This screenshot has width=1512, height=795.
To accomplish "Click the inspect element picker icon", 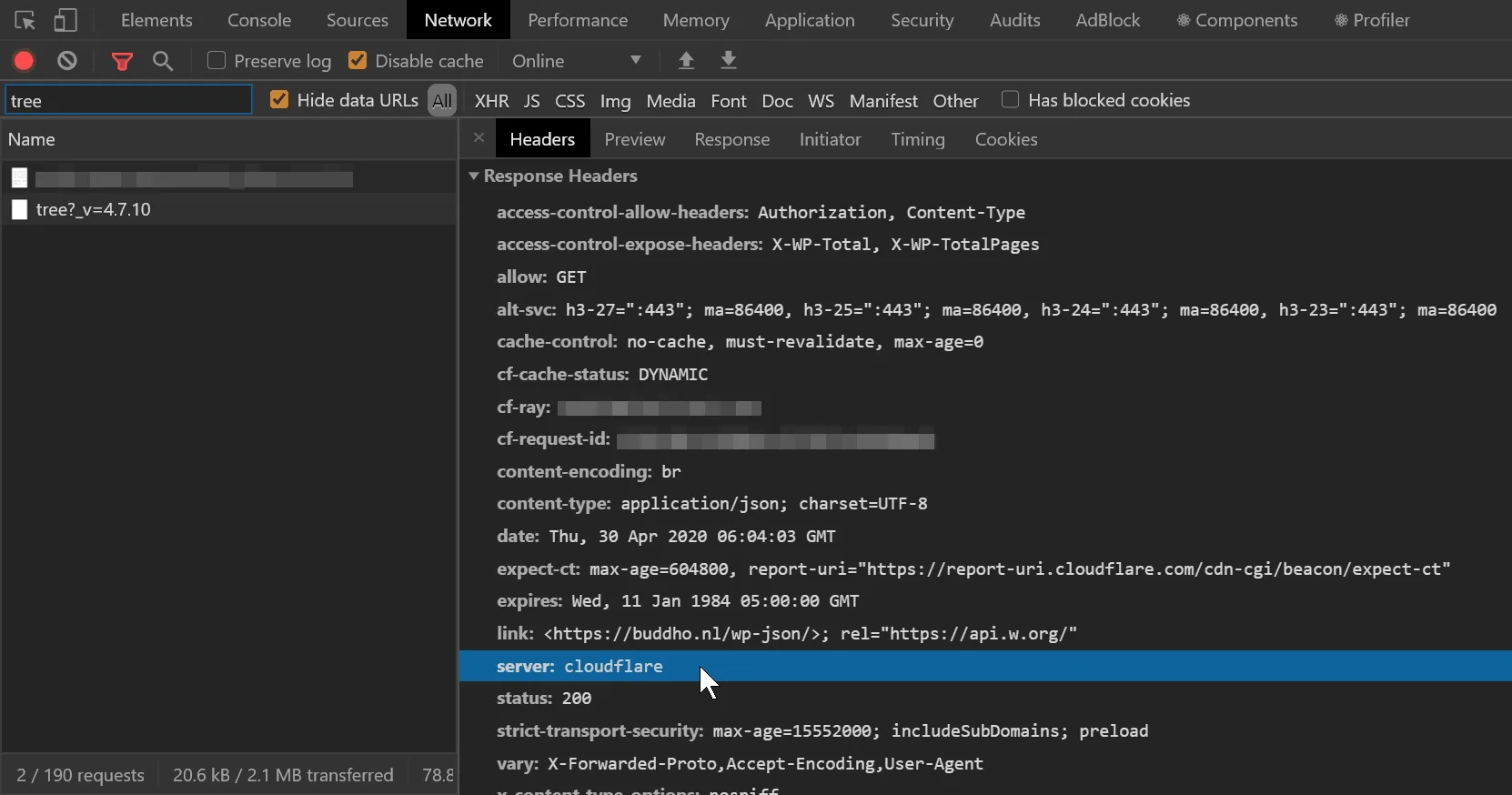I will coord(25,20).
